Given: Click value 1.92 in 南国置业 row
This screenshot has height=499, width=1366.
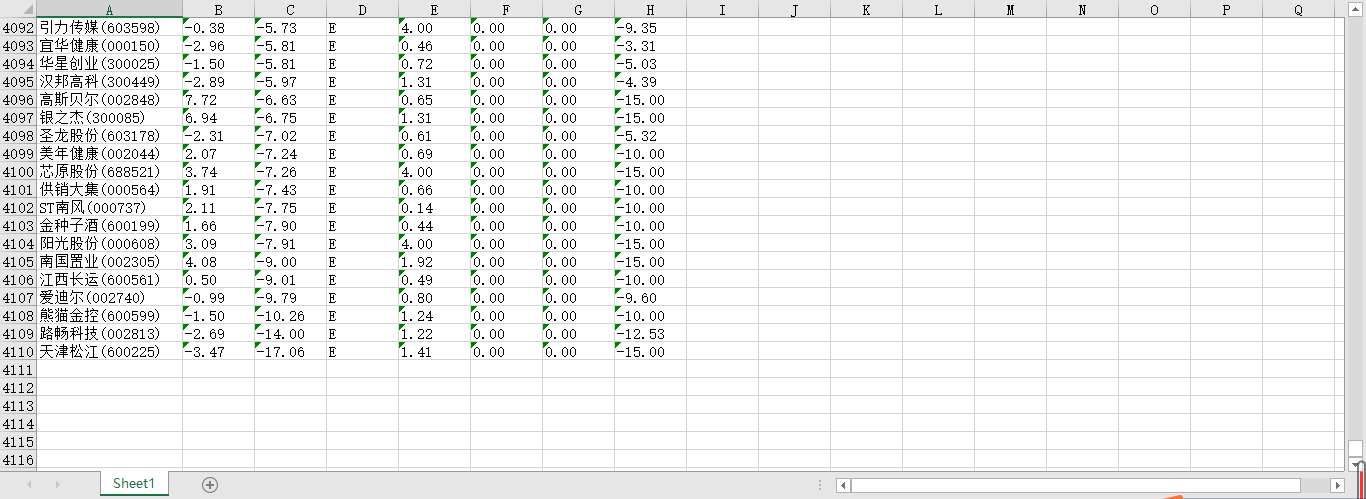Looking at the screenshot, I should [x=434, y=262].
